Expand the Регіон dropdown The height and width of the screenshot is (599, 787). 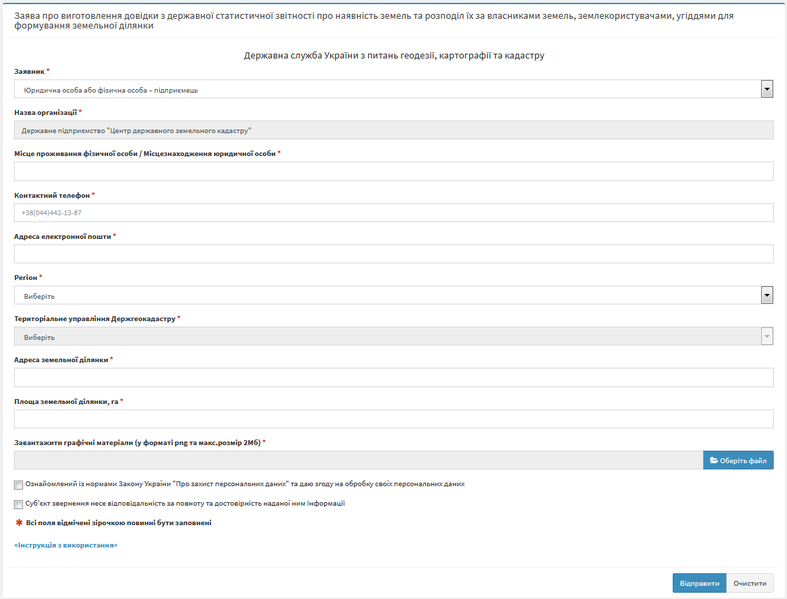click(393, 296)
